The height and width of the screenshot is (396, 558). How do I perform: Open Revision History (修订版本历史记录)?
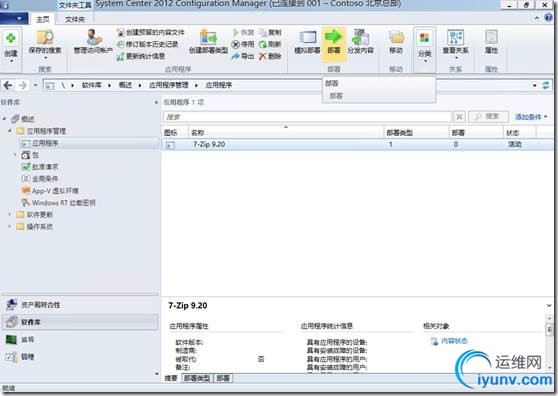pos(148,44)
